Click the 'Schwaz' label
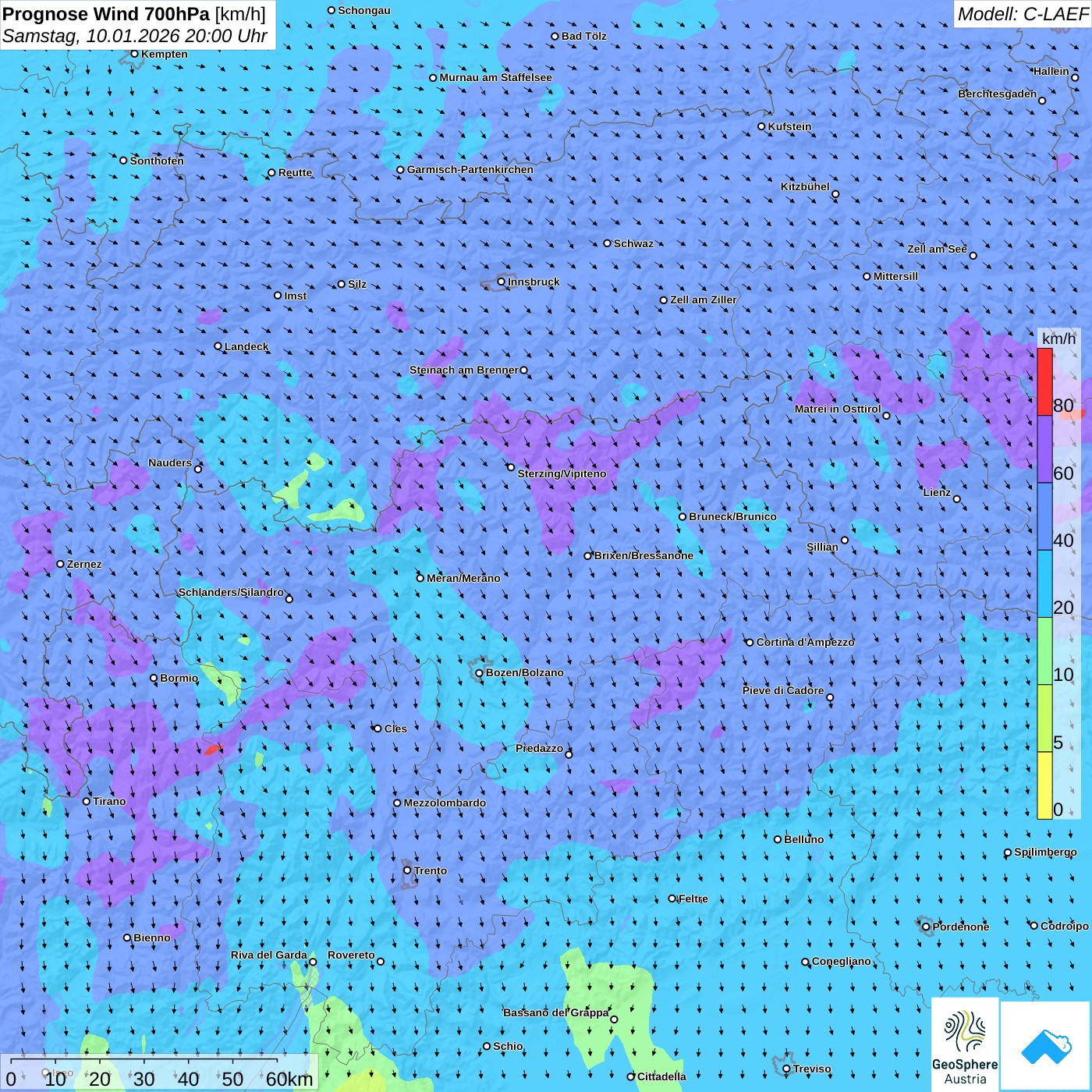The width and height of the screenshot is (1092, 1092). pyautogui.click(x=633, y=243)
